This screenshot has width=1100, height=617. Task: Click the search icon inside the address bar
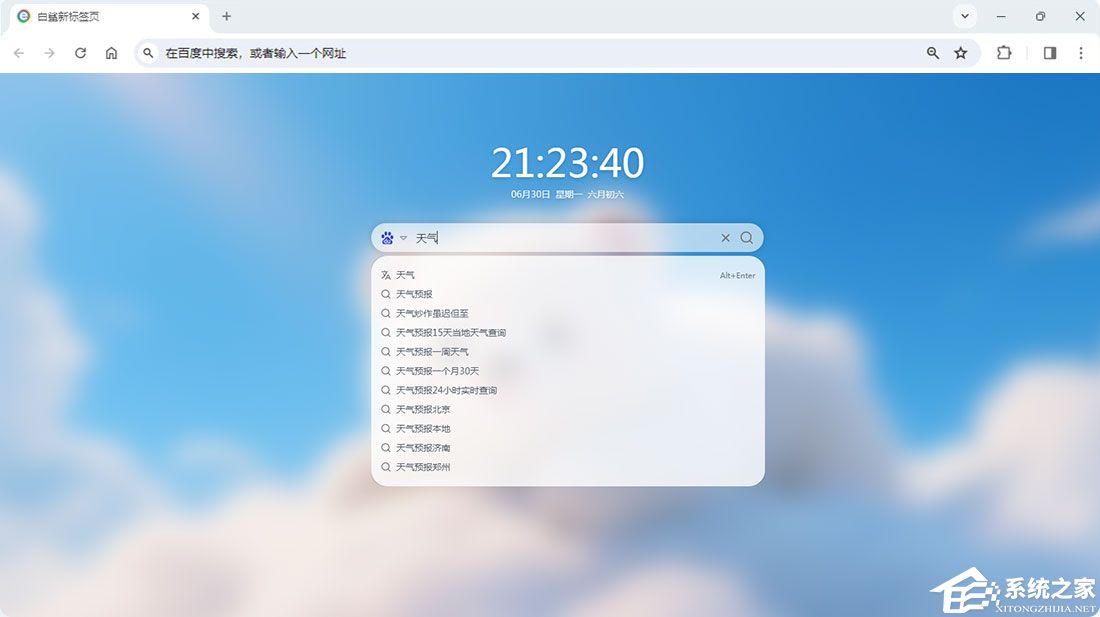pos(148,53)
